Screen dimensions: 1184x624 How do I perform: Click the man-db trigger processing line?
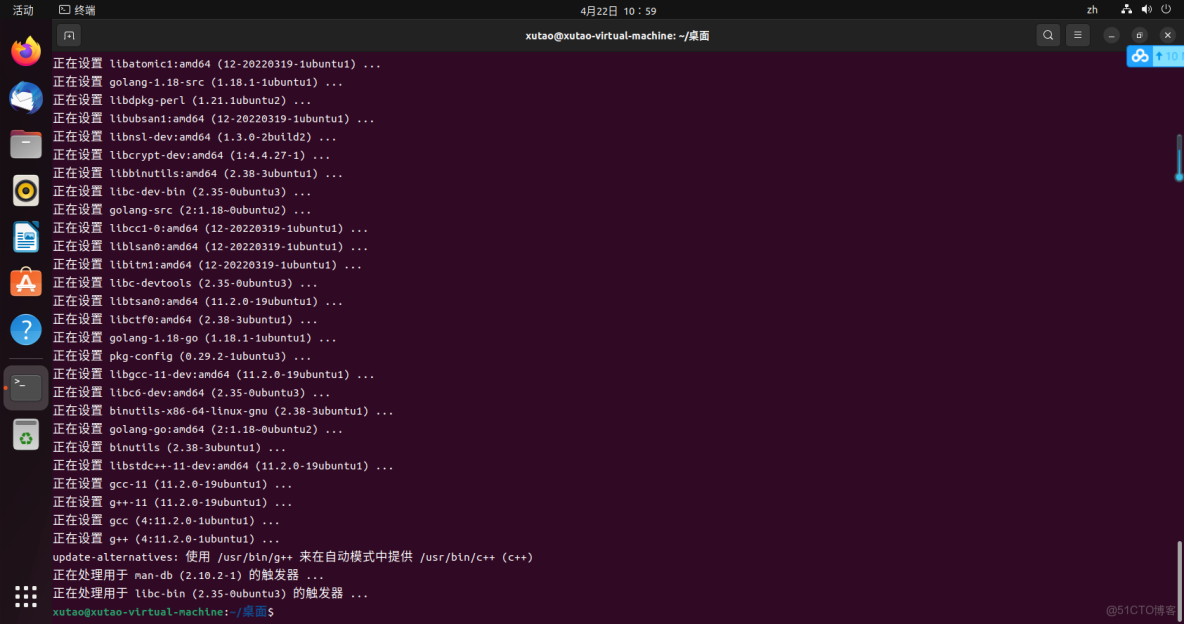(x=189, y=575)
